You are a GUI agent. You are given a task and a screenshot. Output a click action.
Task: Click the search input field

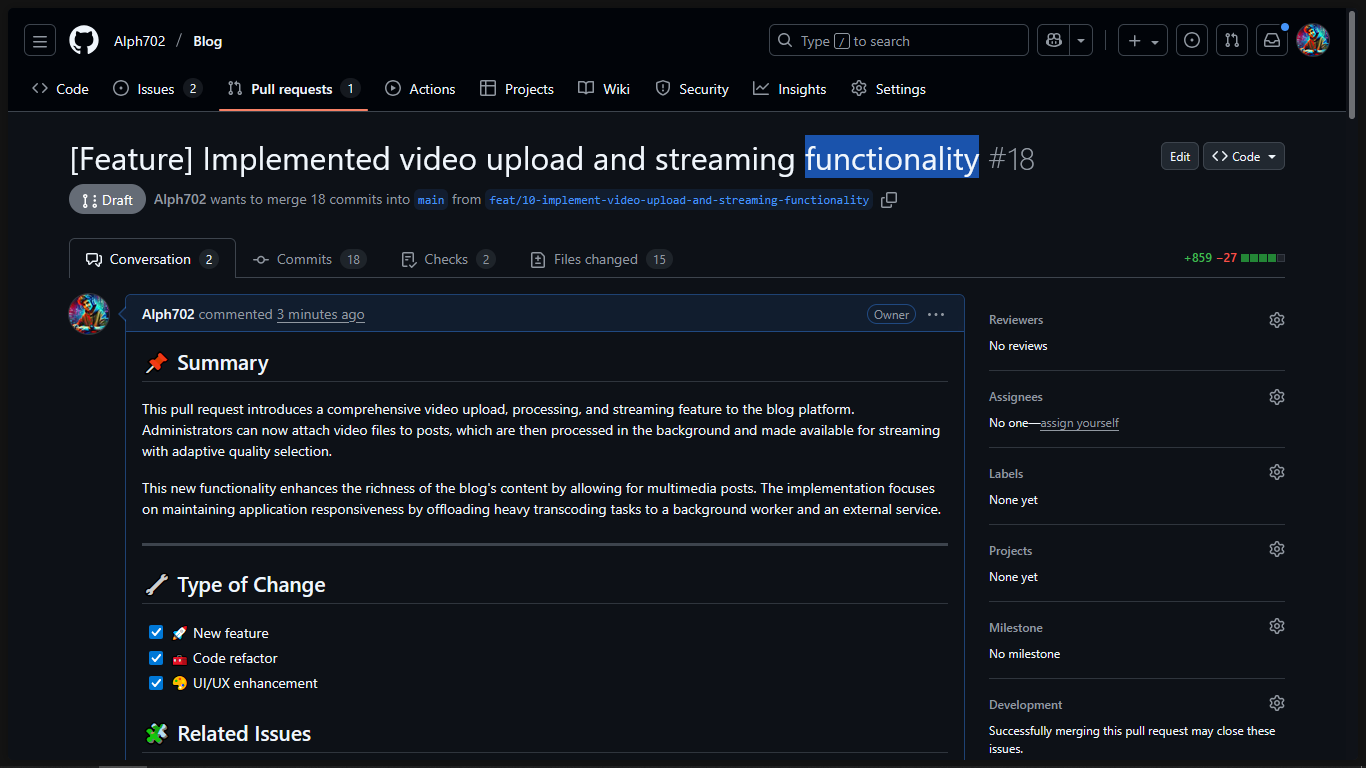[x=898, y=41]
